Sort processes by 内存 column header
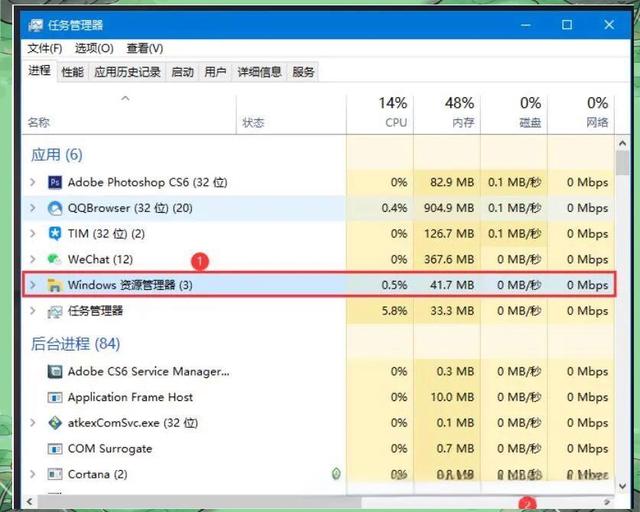The height and width of the screenshot is (512, 640). (460, 112)
